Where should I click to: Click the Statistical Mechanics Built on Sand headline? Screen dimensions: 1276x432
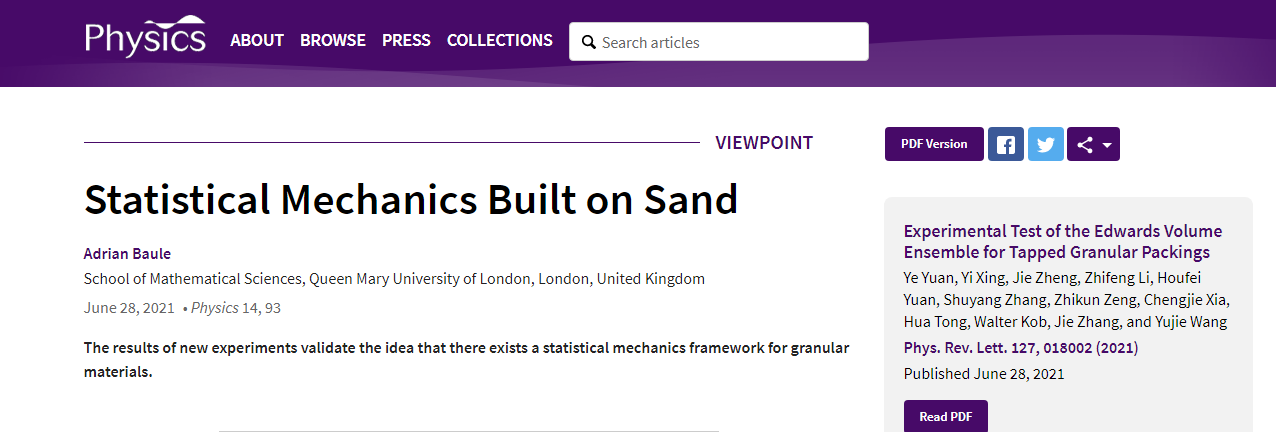411,200
